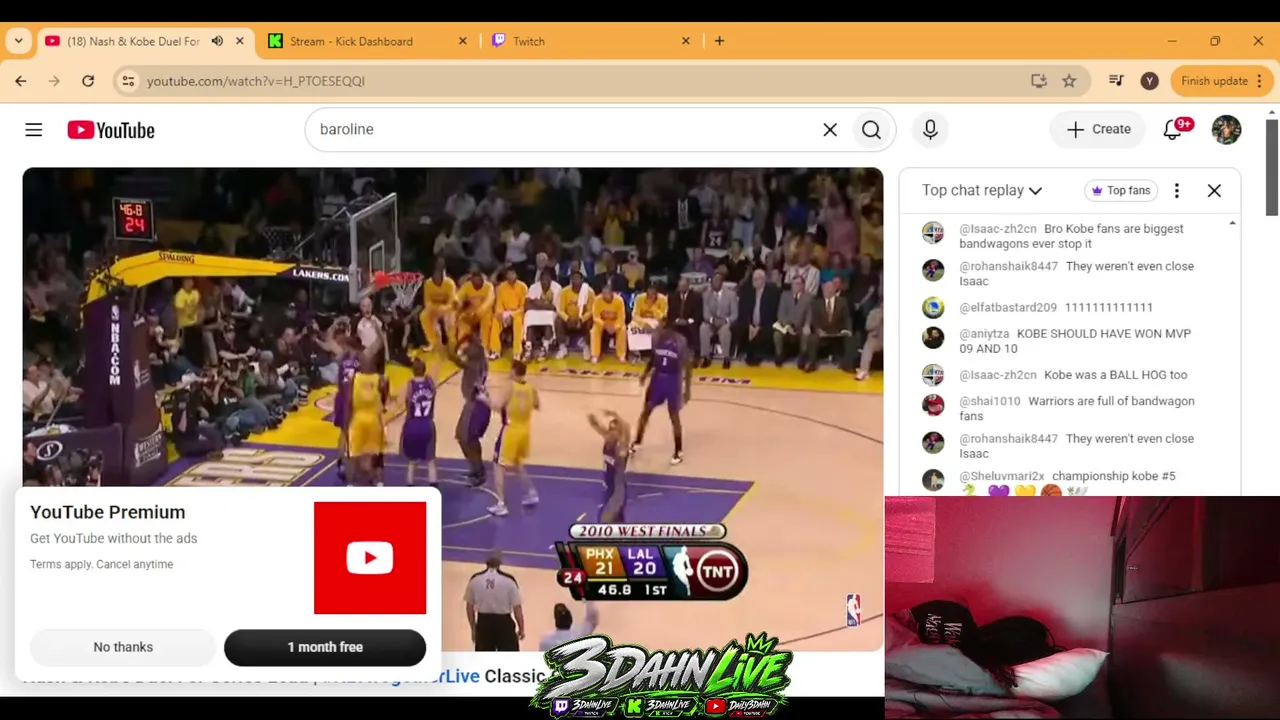This screenshot has width=1280, height=720.
Task: Open the chat three-dot options menu
Action: click(1177, 190)
